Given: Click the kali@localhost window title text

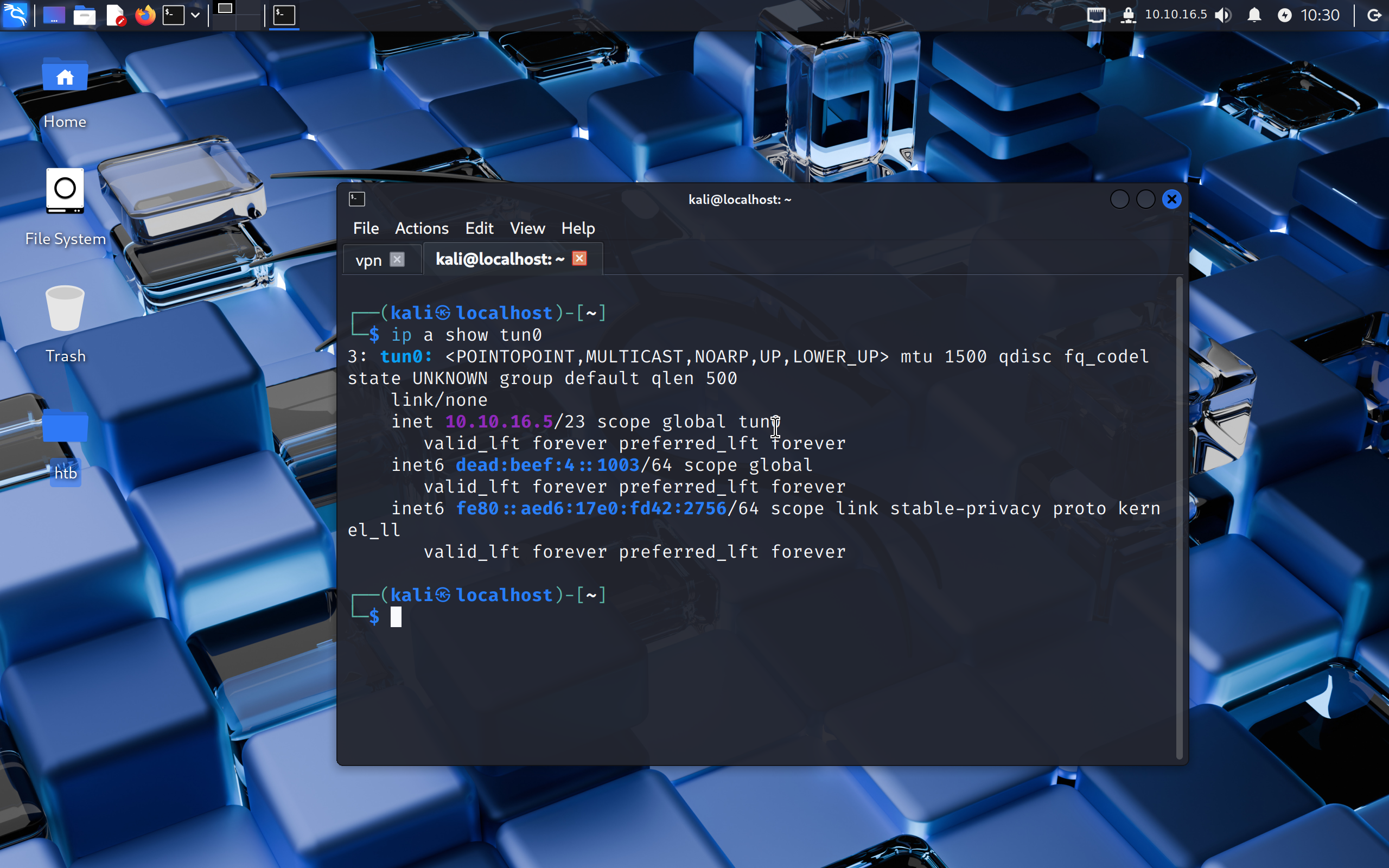Looking at the screenshot, I should click(740, 199).
